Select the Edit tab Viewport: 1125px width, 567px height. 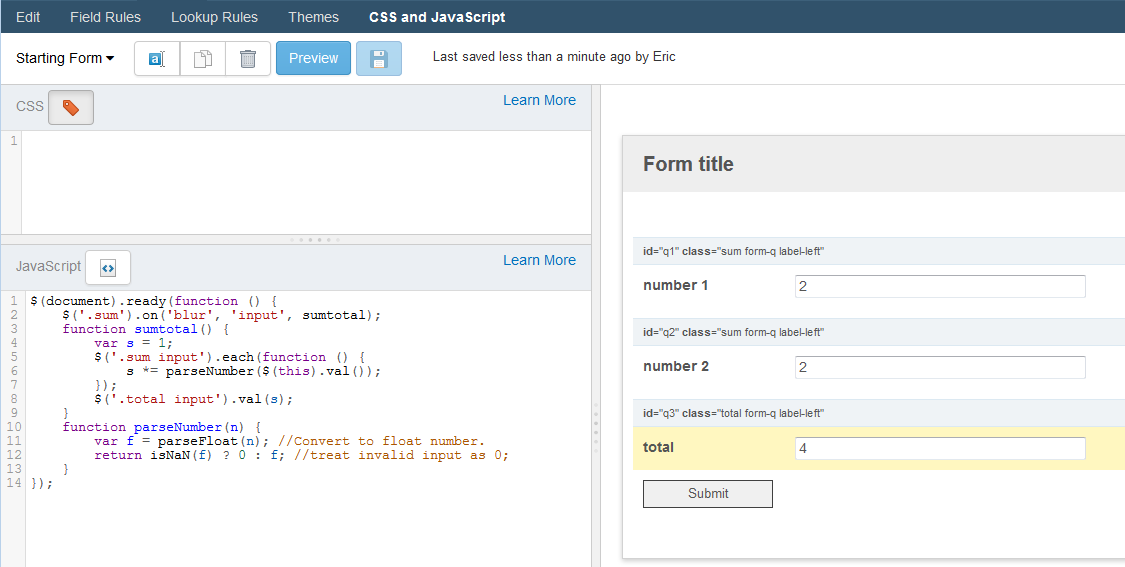28,17
